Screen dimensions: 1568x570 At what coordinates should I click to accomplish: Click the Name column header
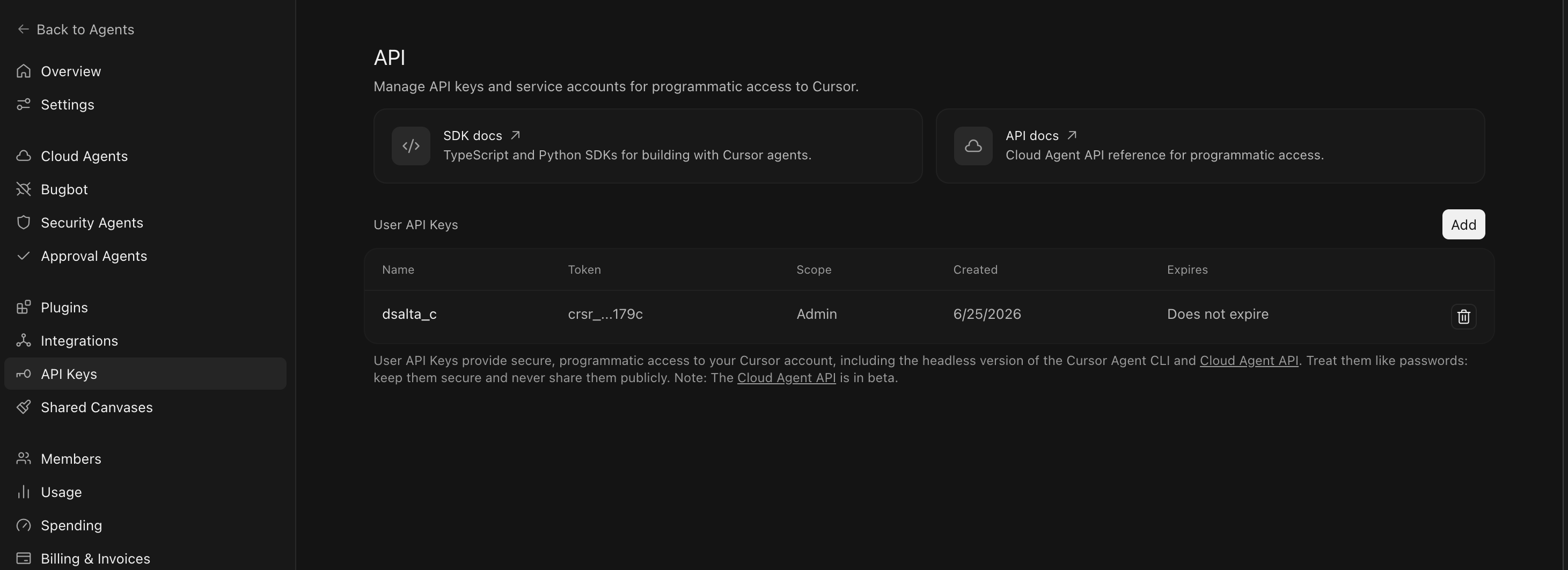click(398, 270)
